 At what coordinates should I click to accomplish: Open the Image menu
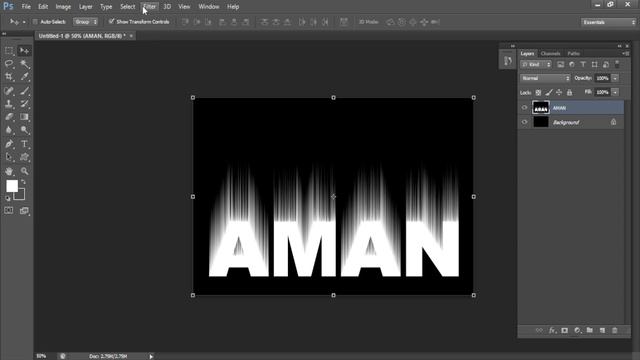click(x=63, y=7)
